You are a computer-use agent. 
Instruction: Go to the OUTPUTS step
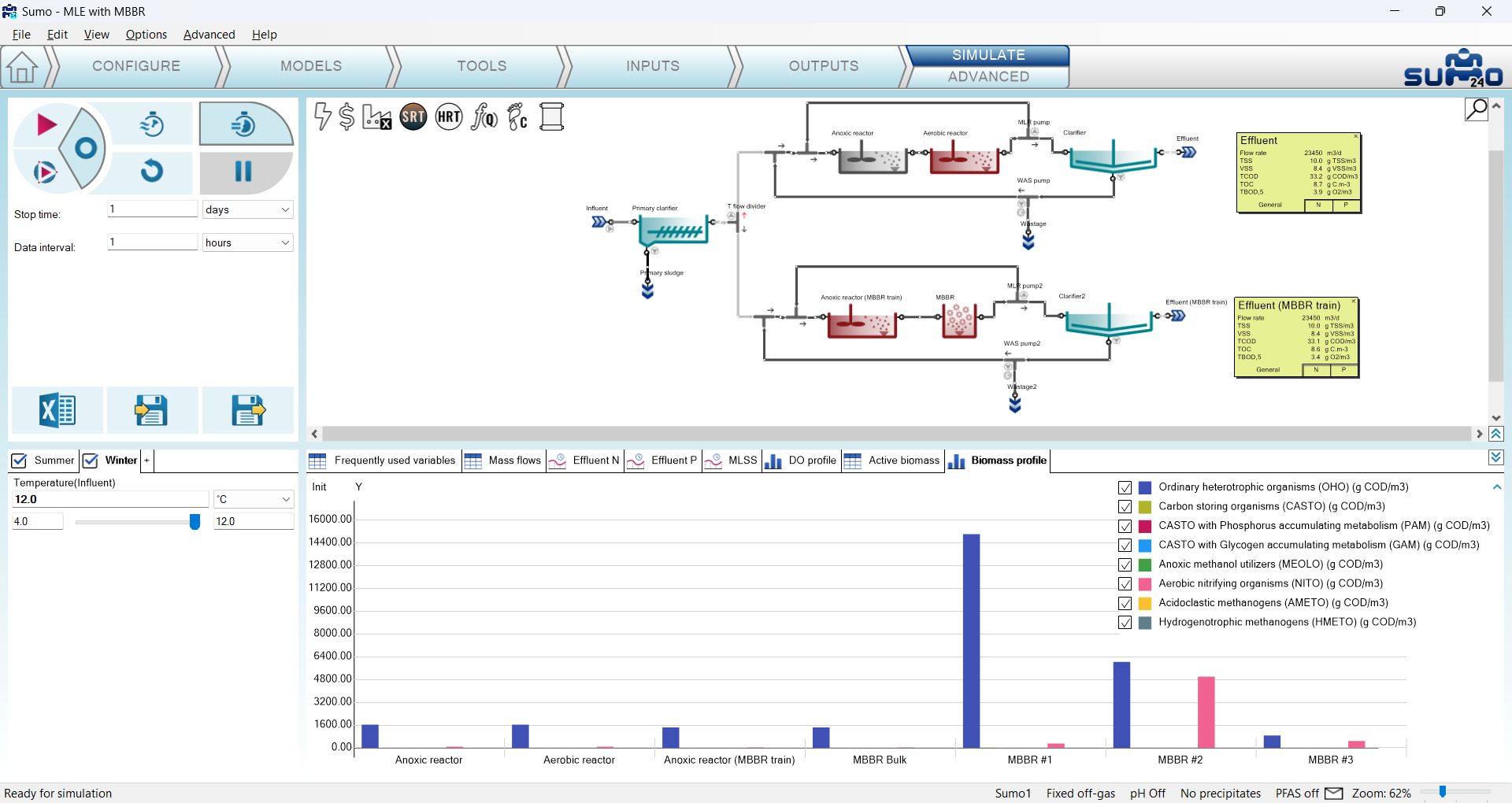point(824,66)
